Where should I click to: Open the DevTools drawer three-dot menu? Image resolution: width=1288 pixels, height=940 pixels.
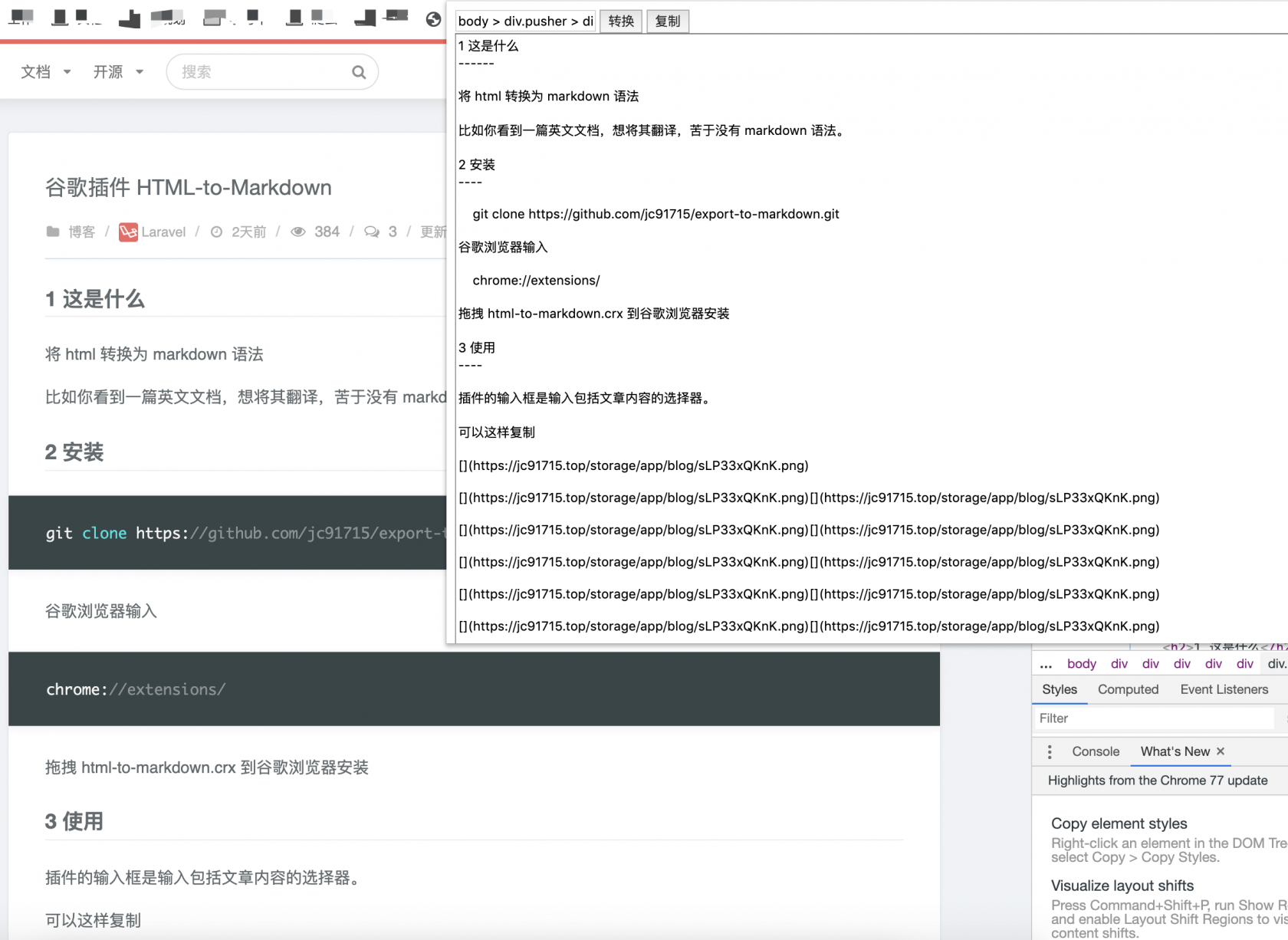click(x=1050, y=752)
